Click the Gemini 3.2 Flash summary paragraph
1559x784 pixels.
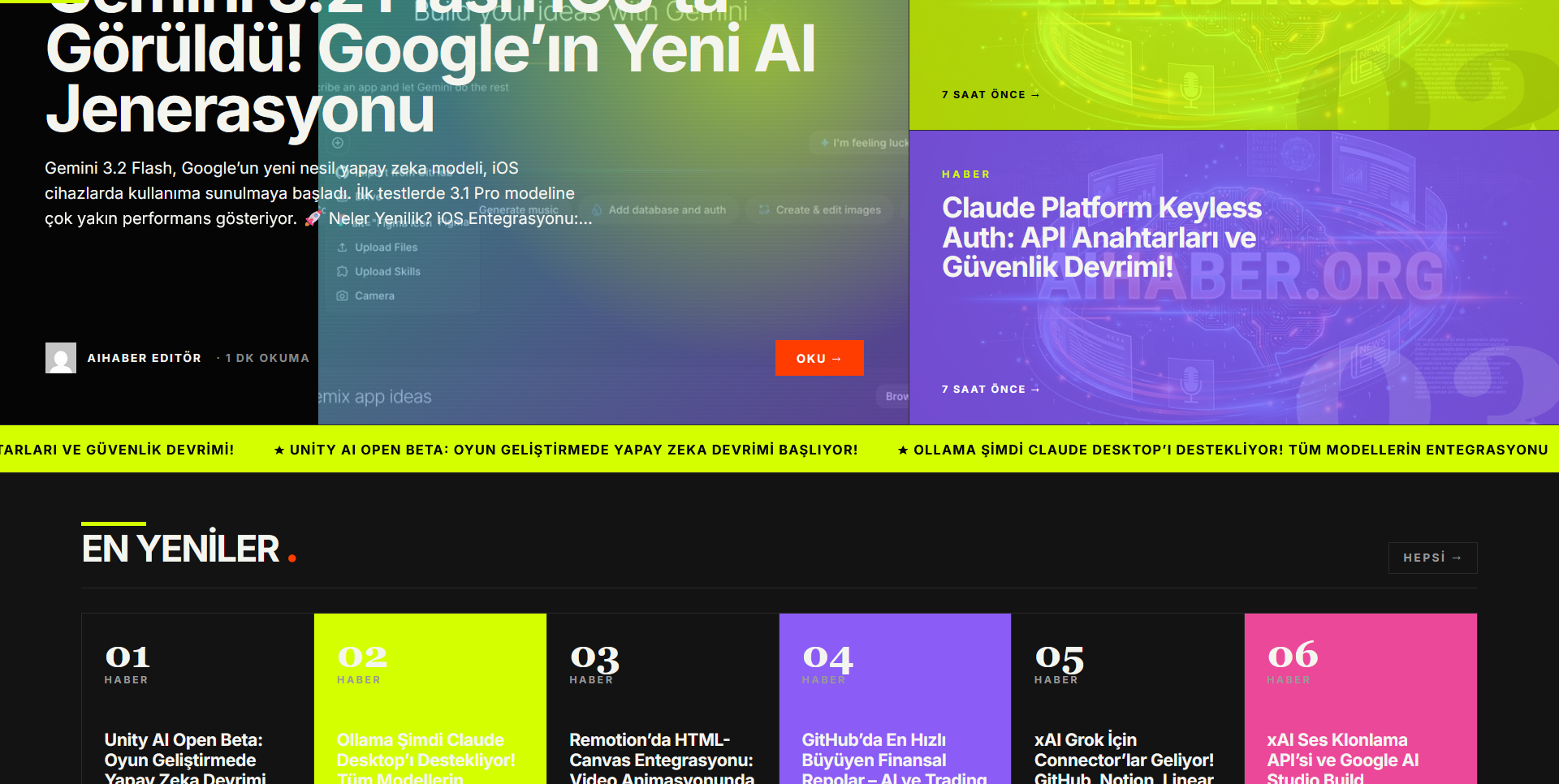tap(318, 193)
